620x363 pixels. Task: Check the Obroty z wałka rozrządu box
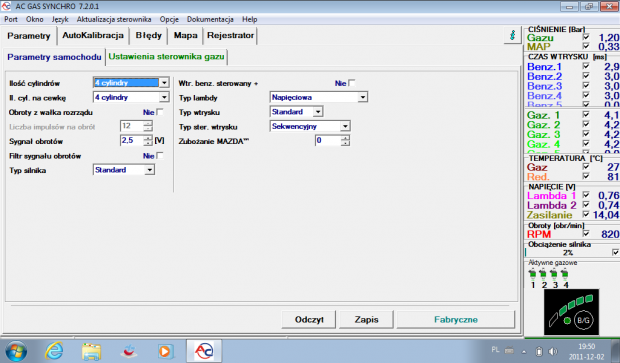(160, 112)
